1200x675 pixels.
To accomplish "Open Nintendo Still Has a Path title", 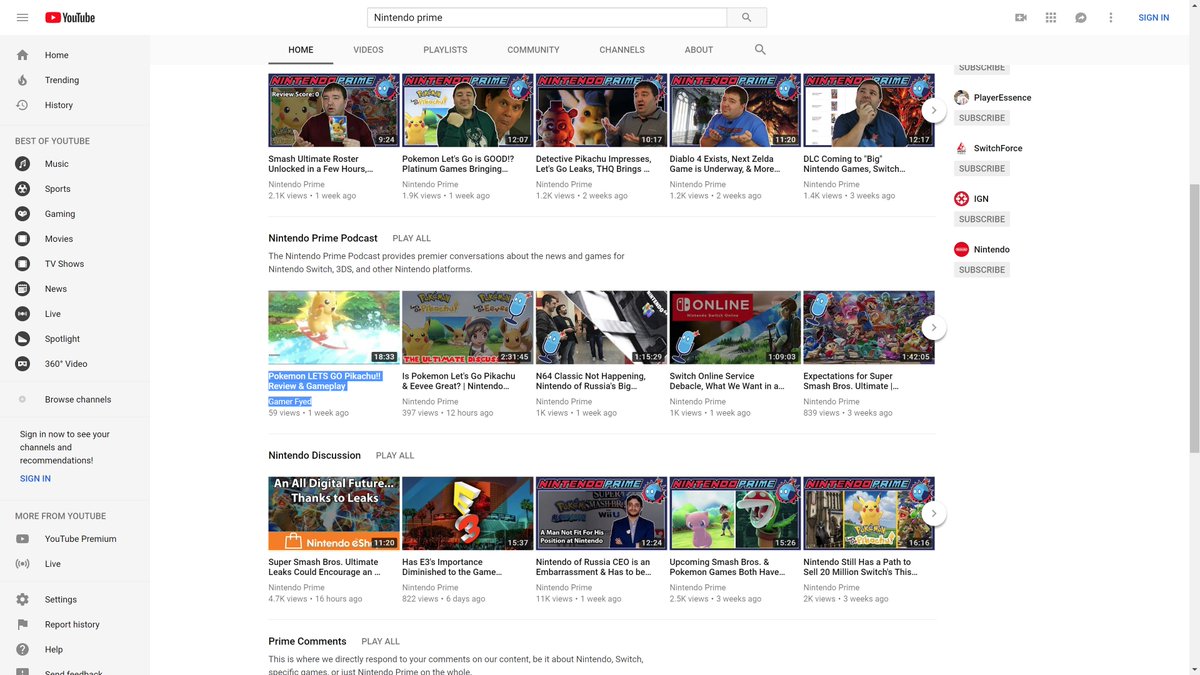I will tap(860, 567).
